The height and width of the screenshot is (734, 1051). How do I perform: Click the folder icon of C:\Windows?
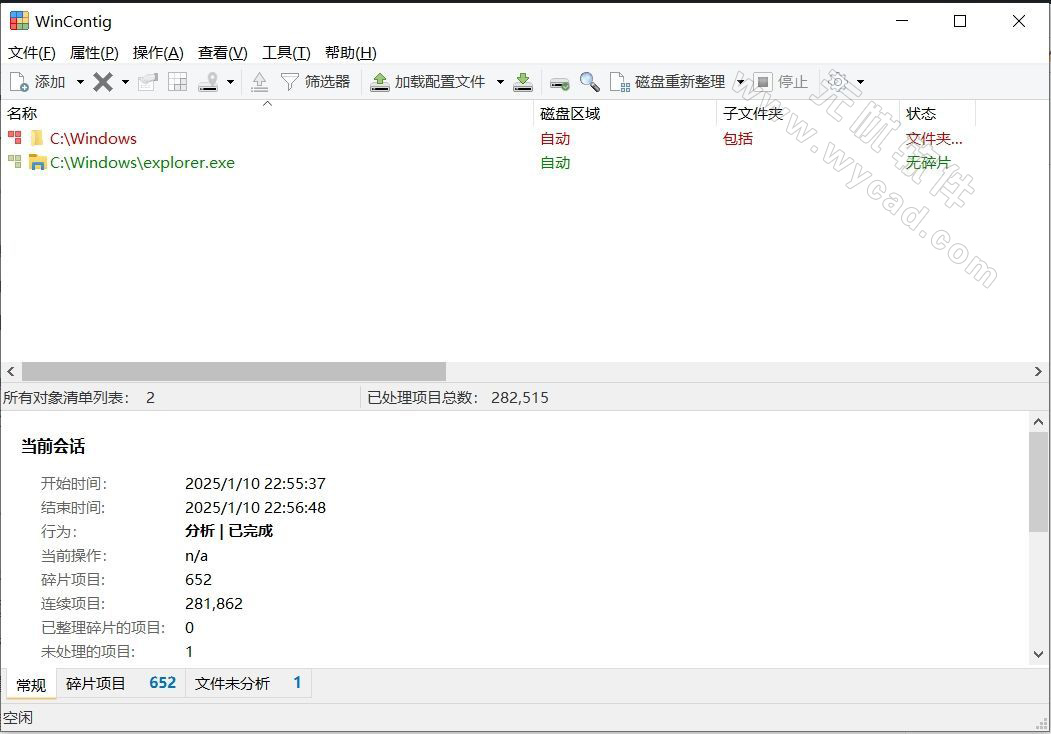[37, 138]
